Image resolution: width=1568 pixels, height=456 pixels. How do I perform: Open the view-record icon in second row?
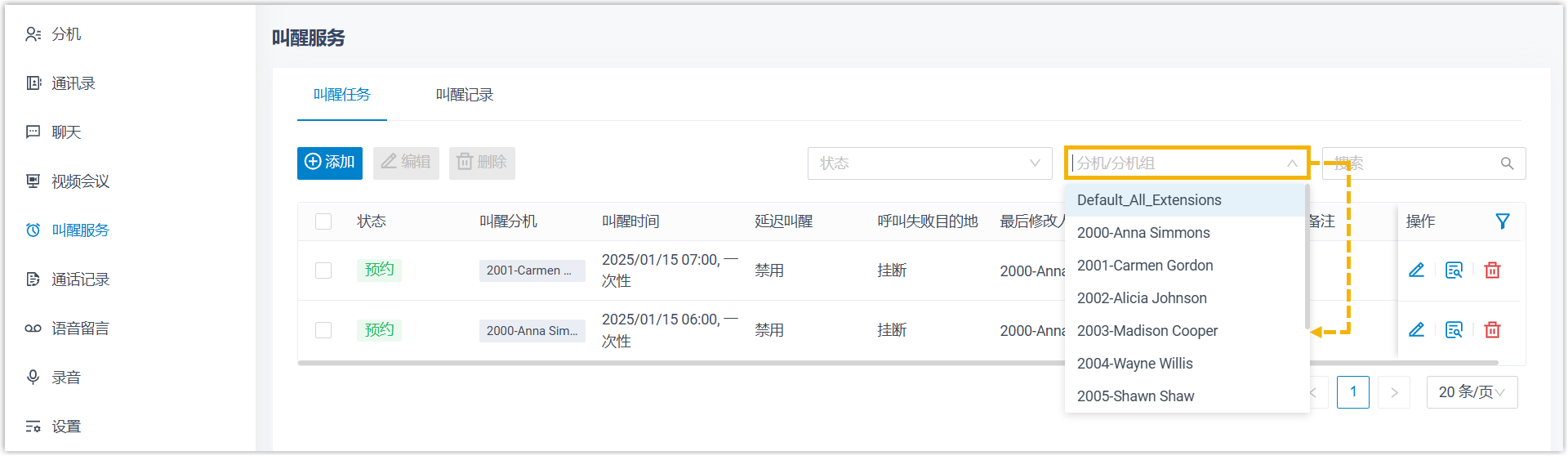tap(1454, 330)
